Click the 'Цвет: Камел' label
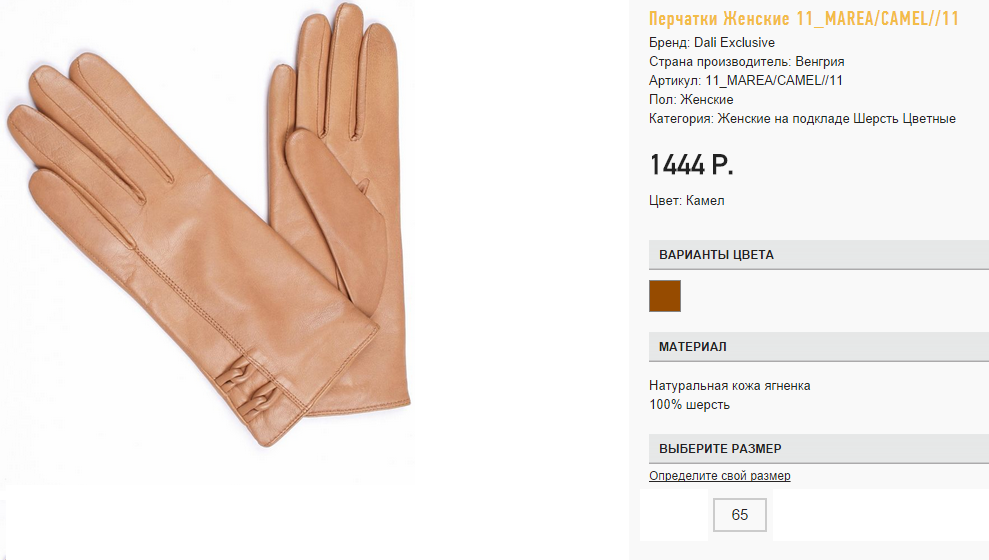 (x=686, y=200)
